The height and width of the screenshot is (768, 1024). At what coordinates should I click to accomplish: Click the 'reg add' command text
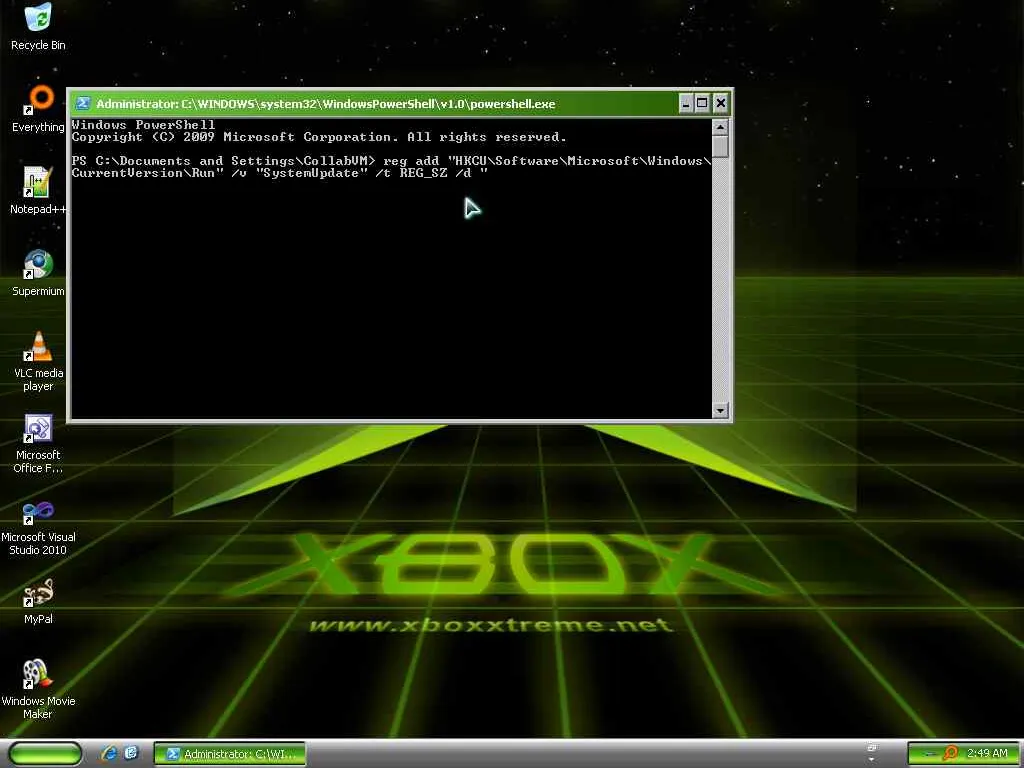pos(411,161)
